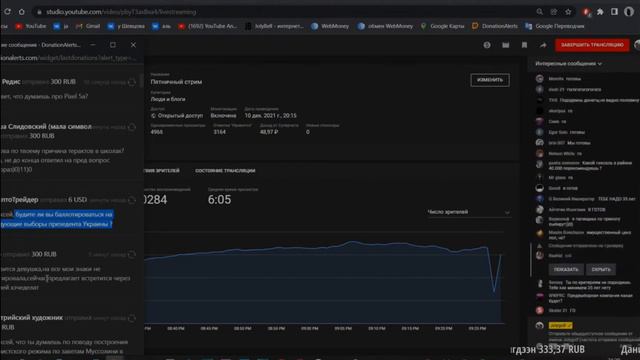Click the create clip icon in Studio header
The height and width of the screenshot is (360, 640).
(506, 45)
